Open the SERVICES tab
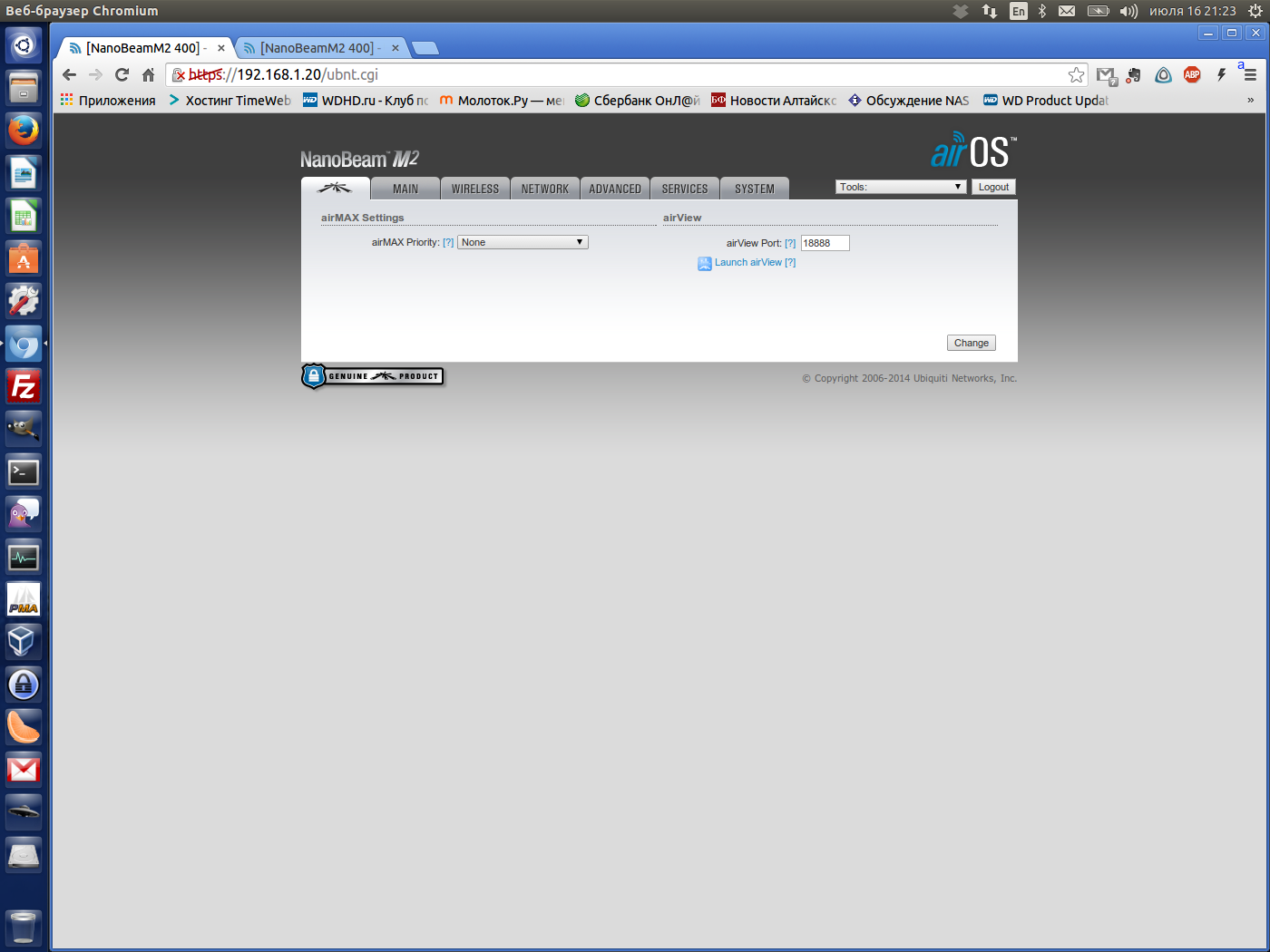 pos(685,189)
